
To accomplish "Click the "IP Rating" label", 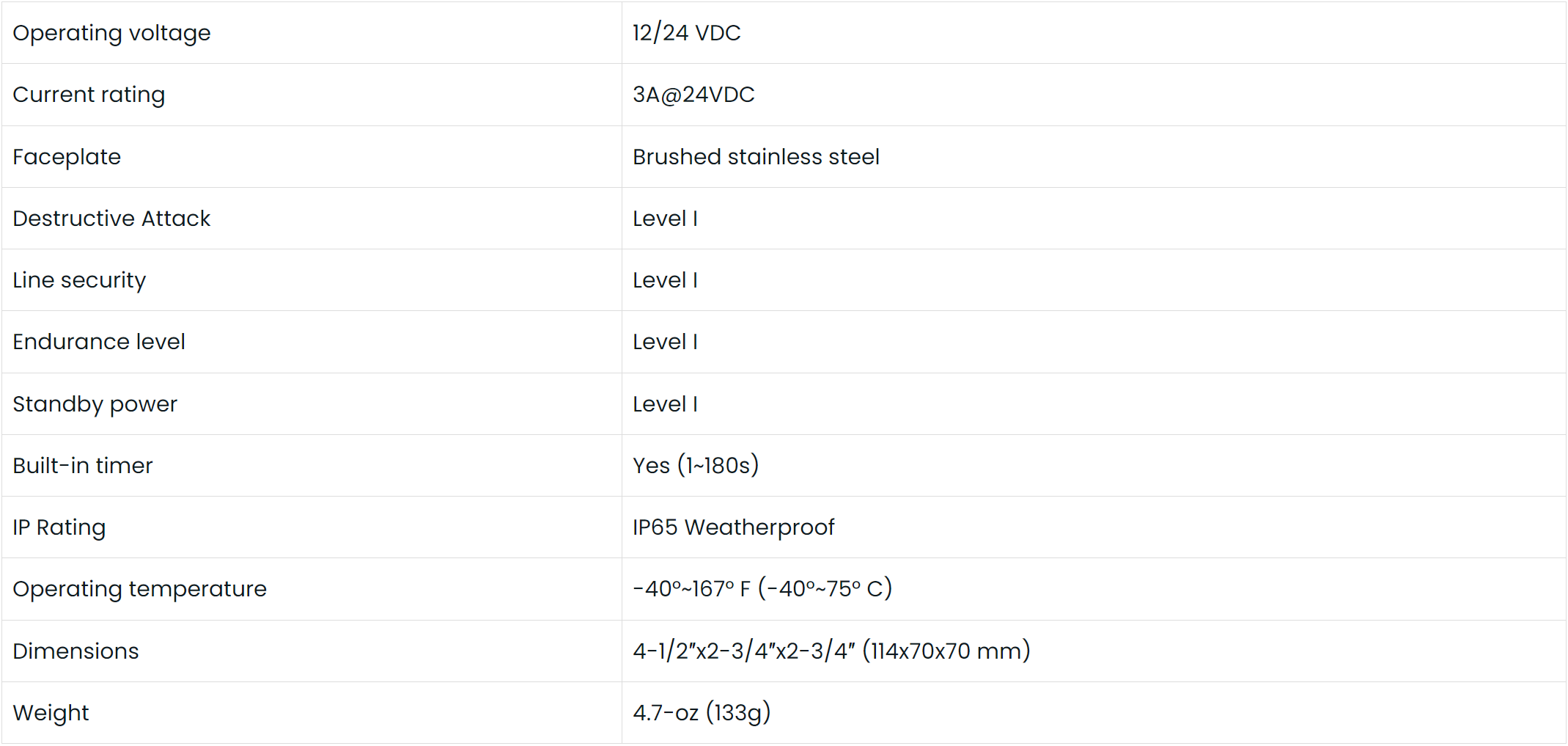I will point(59,527).
